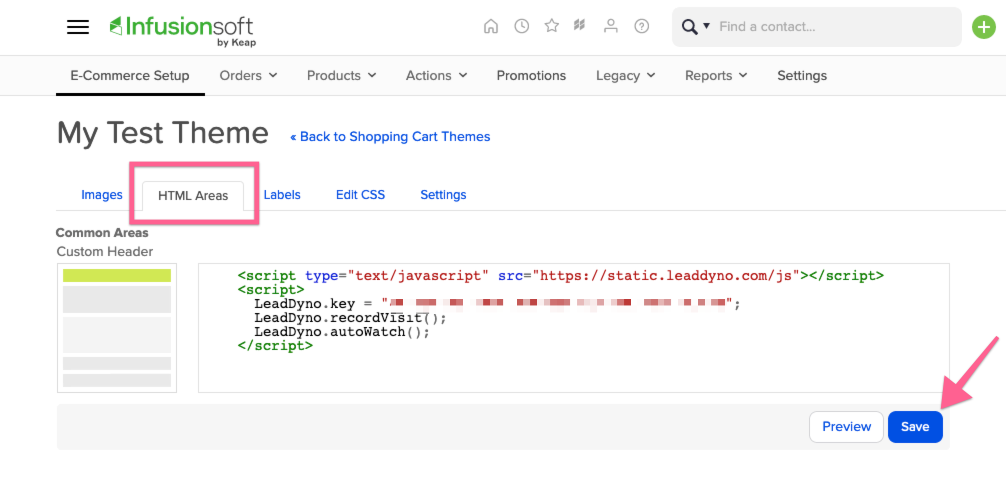Screen dimensions: 1006x477
Task: Click the LeadDyno.autoWatch() code line
Action: (x=341, y=332)
